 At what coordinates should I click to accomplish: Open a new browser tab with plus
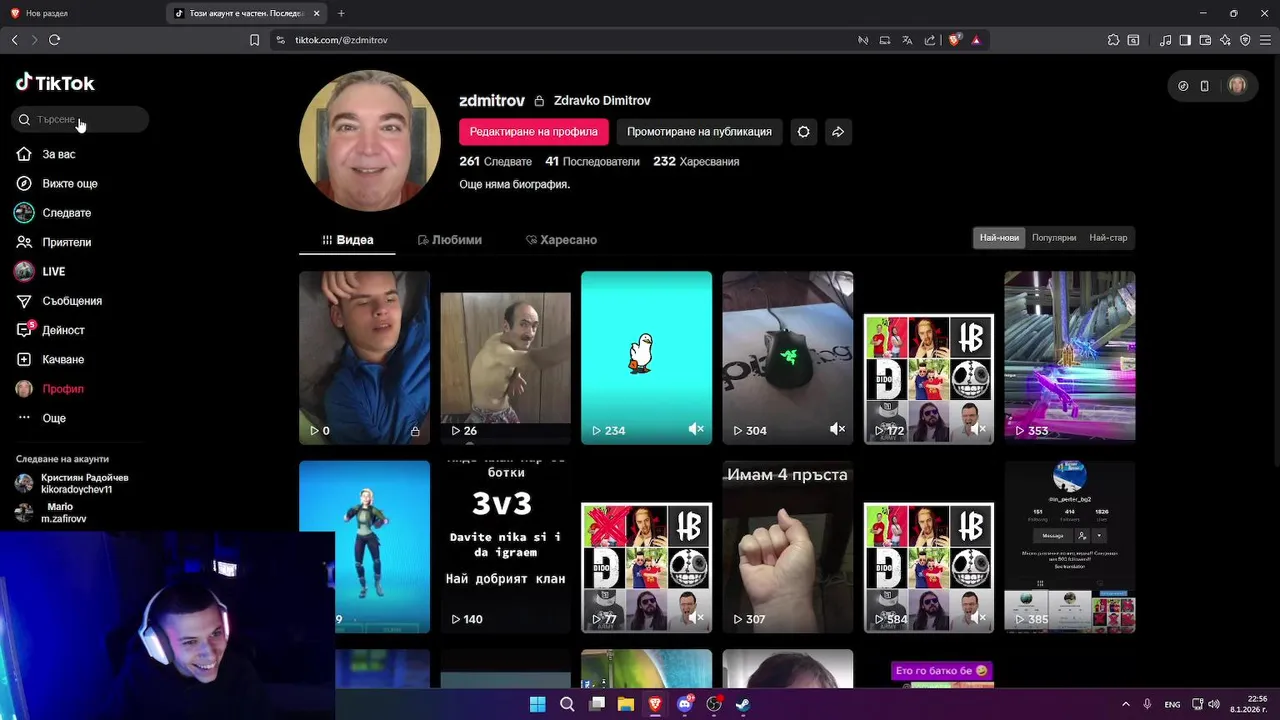coord(341,13)
